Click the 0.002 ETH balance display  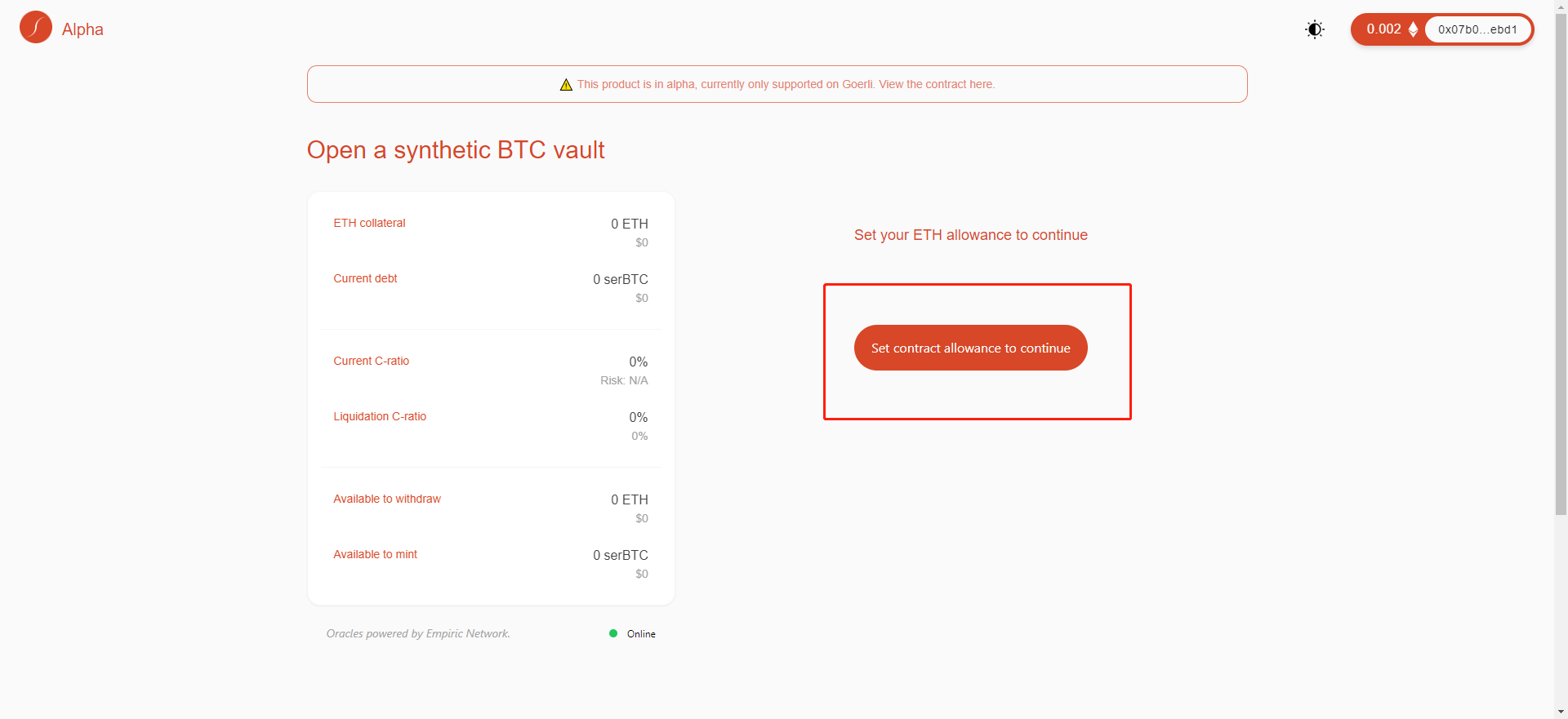point(1383,29)
